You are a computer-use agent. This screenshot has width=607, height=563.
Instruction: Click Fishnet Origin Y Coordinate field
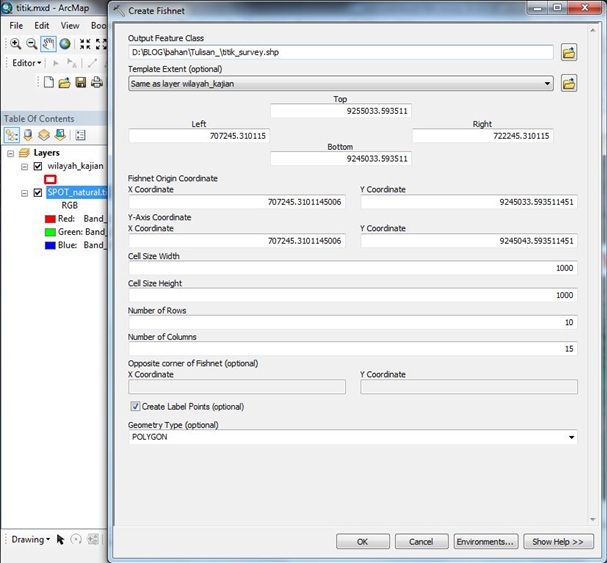[x=469, y=202]
